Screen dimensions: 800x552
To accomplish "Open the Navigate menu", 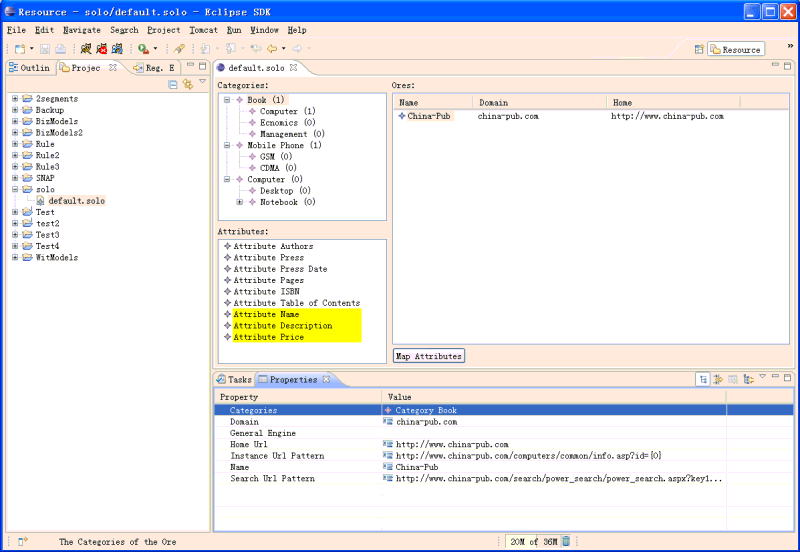I will [x=82, y=30].
